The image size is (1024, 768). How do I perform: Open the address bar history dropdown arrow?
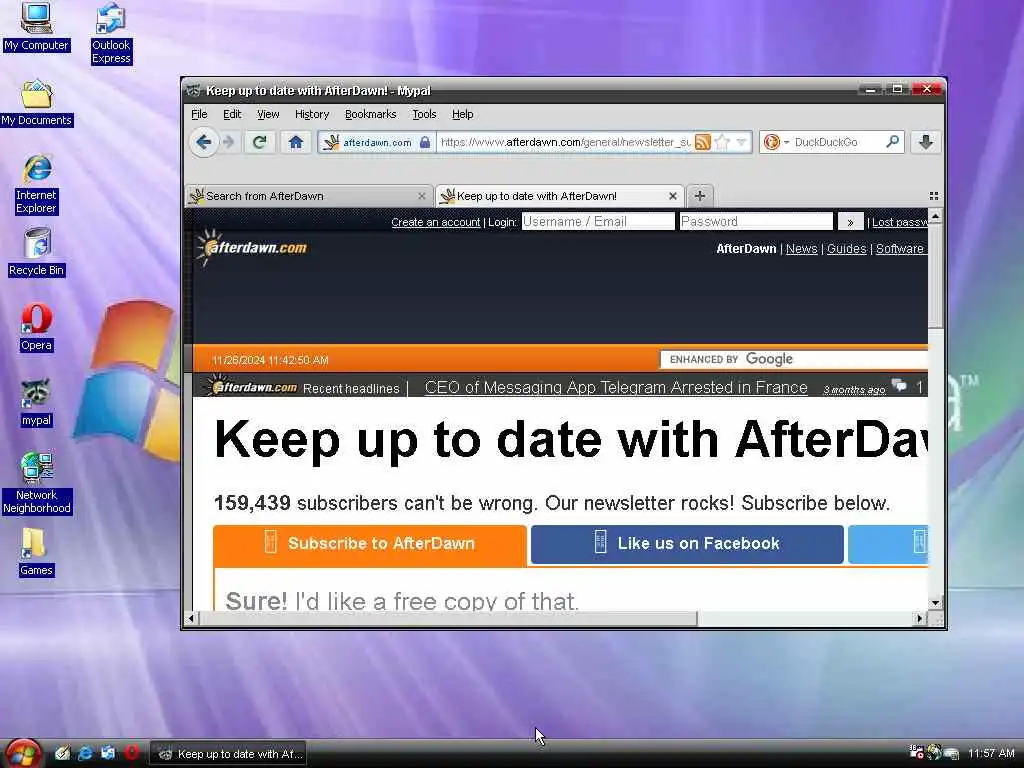tap(741, 142)
